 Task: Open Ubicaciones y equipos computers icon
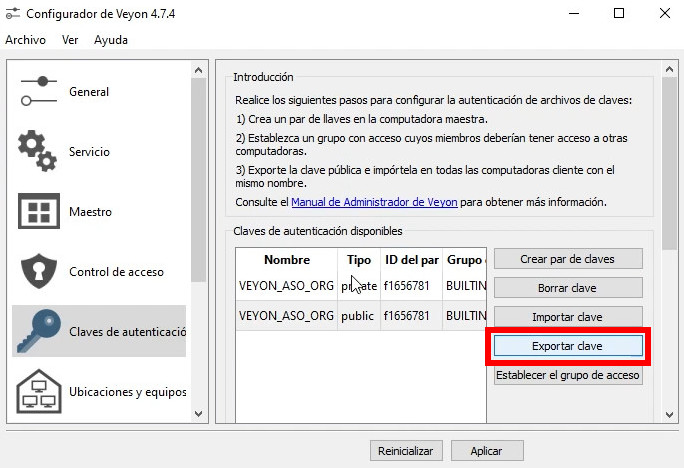(x=38, y=391)
